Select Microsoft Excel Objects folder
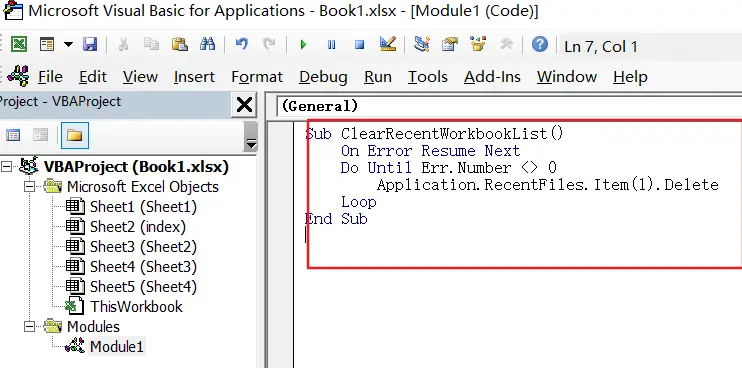 142,187
